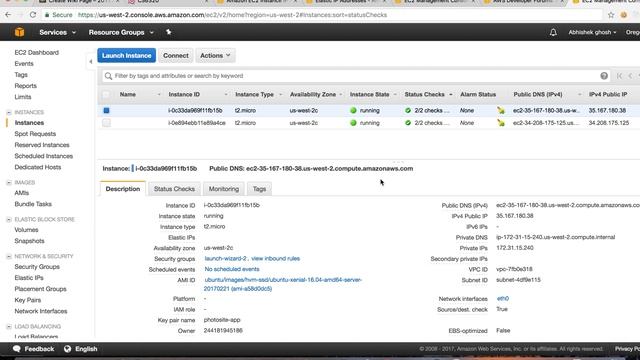Collapse NETWORK & SECURITY section
640x360 pixels.
click(x=9, y=256)
